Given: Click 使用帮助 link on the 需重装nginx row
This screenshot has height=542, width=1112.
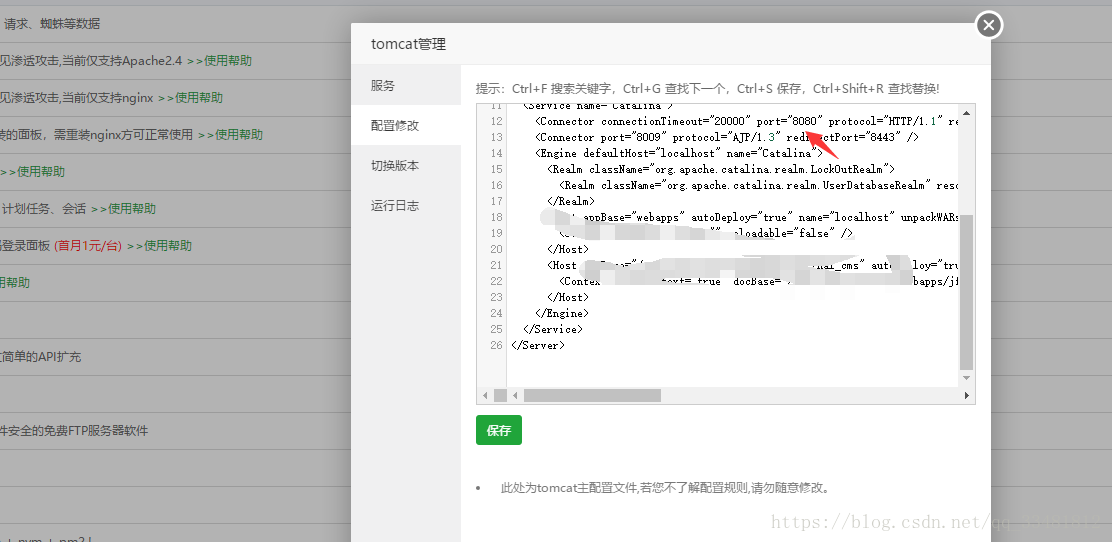Looking at the screenshot, I should click(239, 134).
